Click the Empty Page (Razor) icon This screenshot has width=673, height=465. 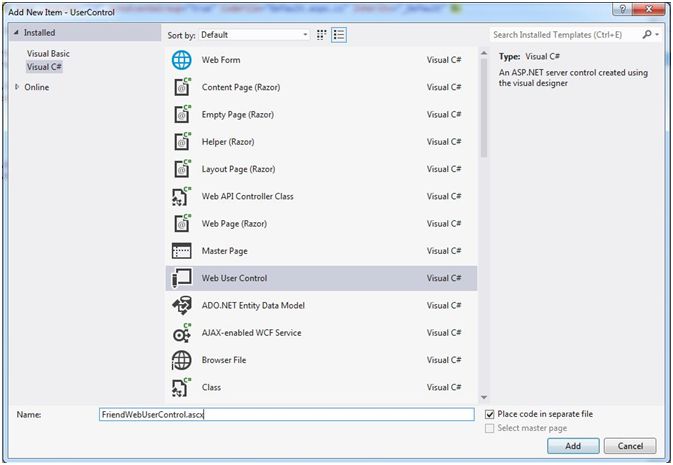(x=182, y=115)
